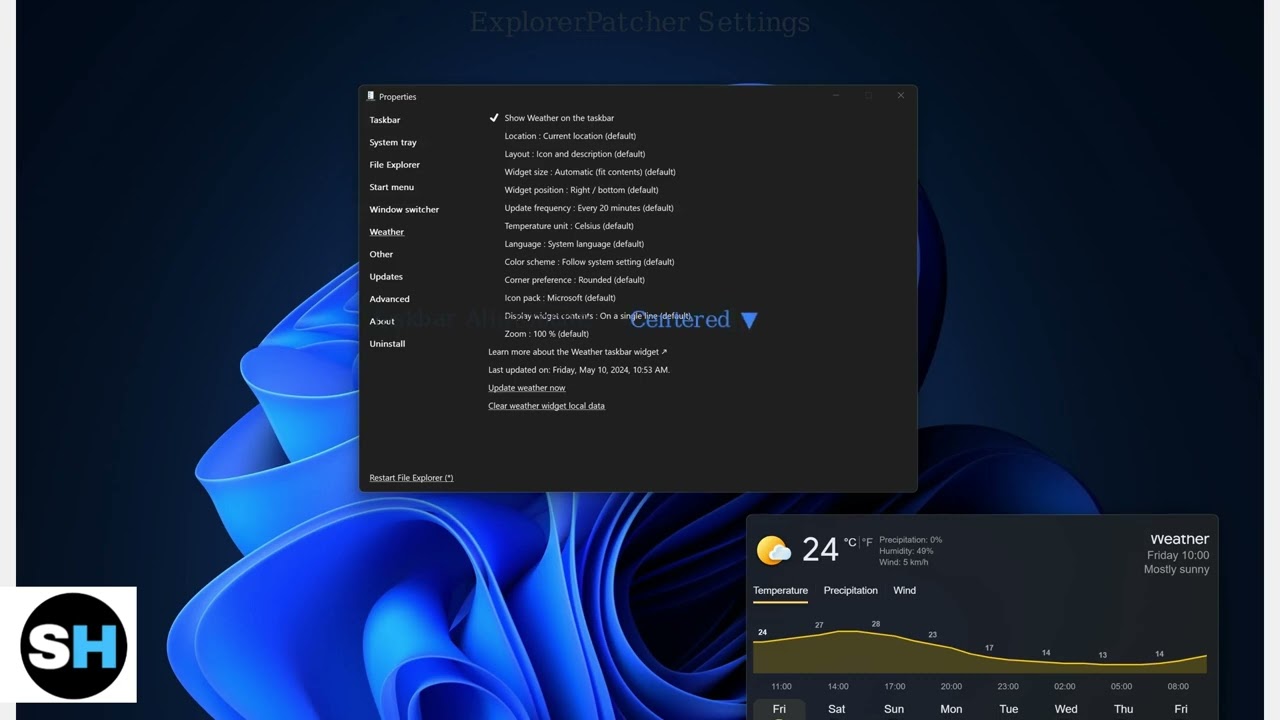Viewport: 1280px width, 720px height.
Task: Close the Properties window
Action: (900, 96)
